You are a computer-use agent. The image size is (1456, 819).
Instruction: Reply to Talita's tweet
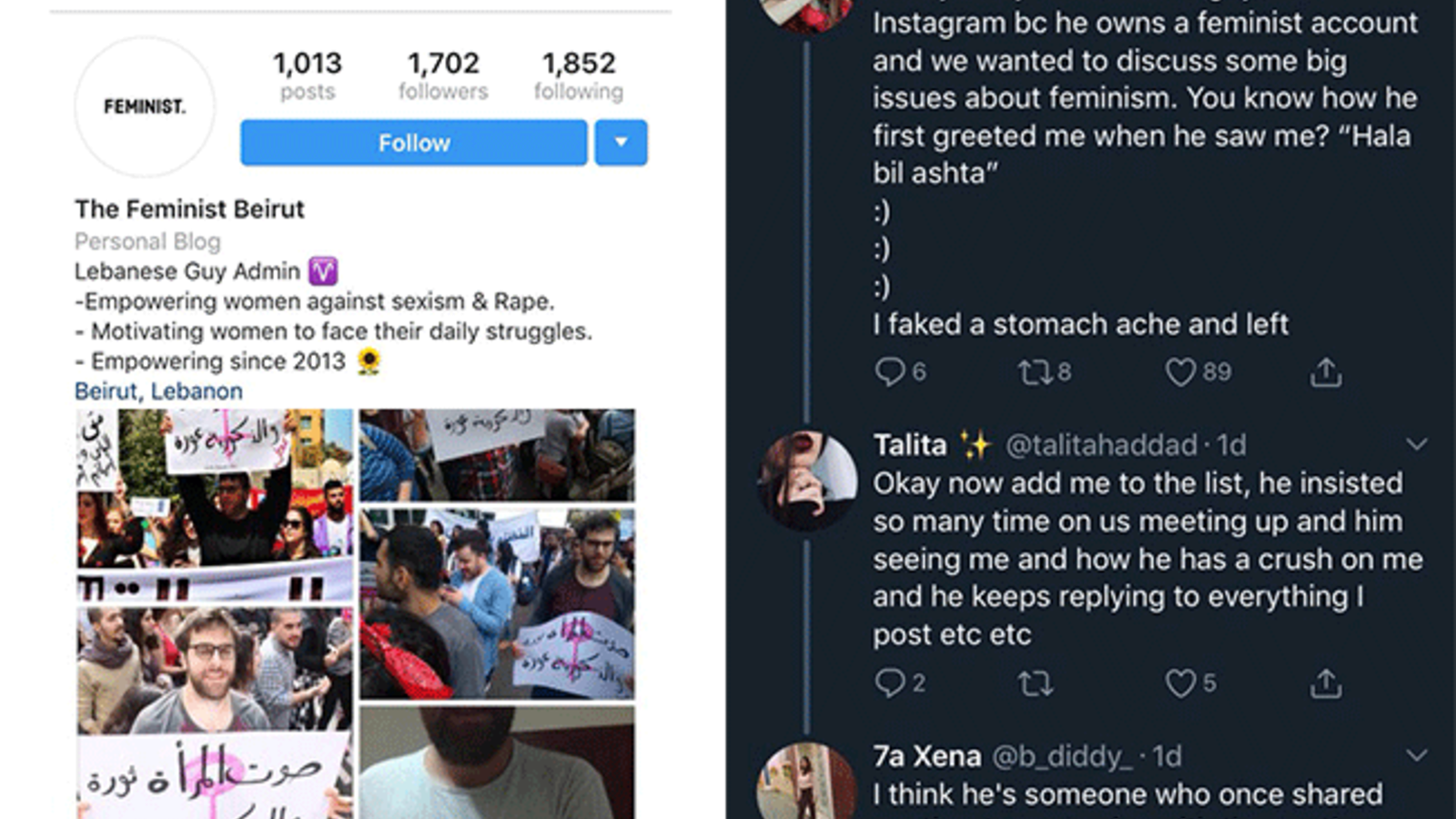click(889, 682)
